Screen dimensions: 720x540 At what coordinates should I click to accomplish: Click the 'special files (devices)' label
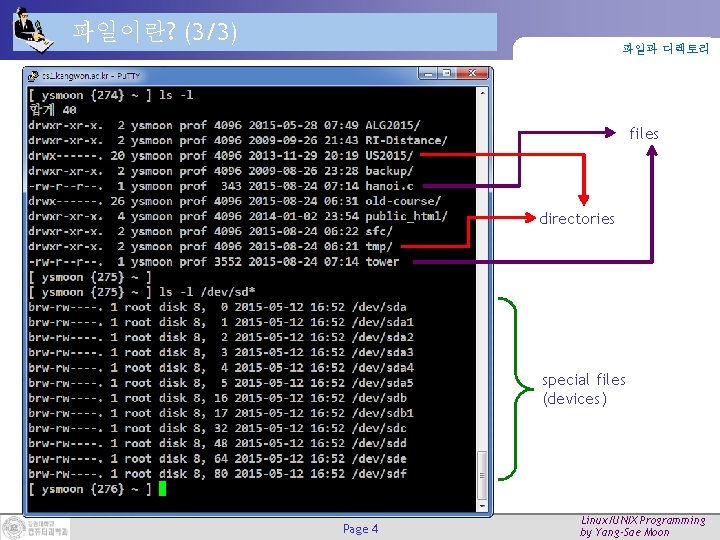pyautogui.click(x=584, y=389)
